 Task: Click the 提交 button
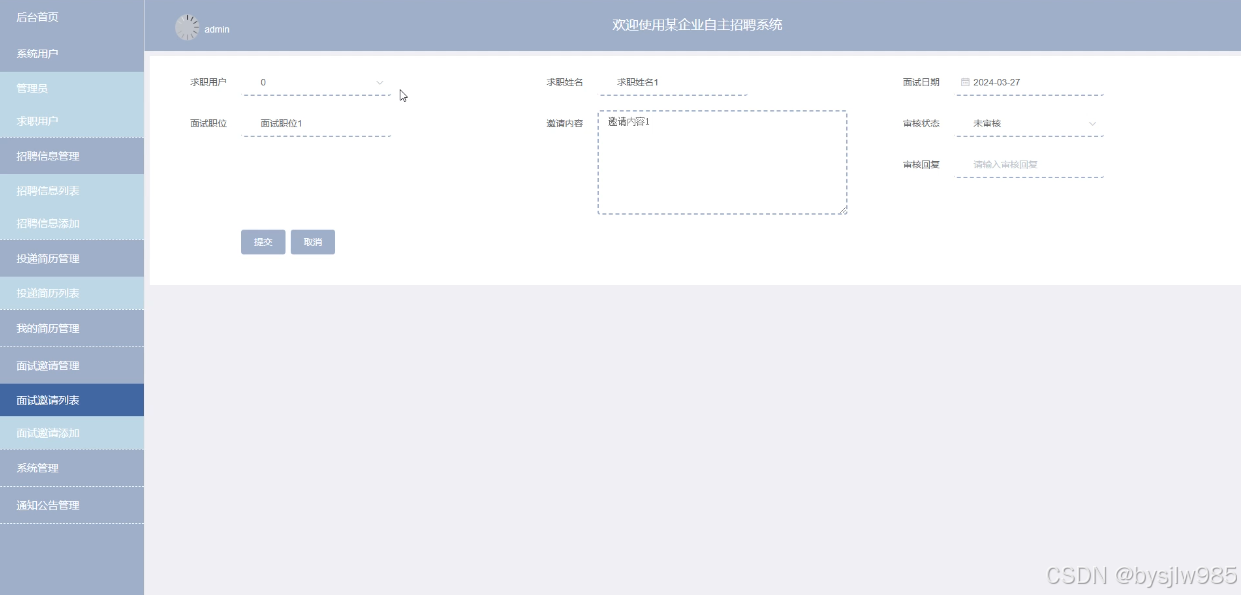coord(263,242)
